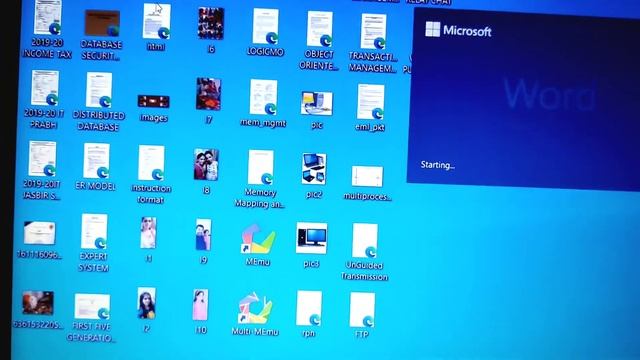
Task: Select the 2019-20IT JASBIR S... file icon
Action: [x=42, y=159]
